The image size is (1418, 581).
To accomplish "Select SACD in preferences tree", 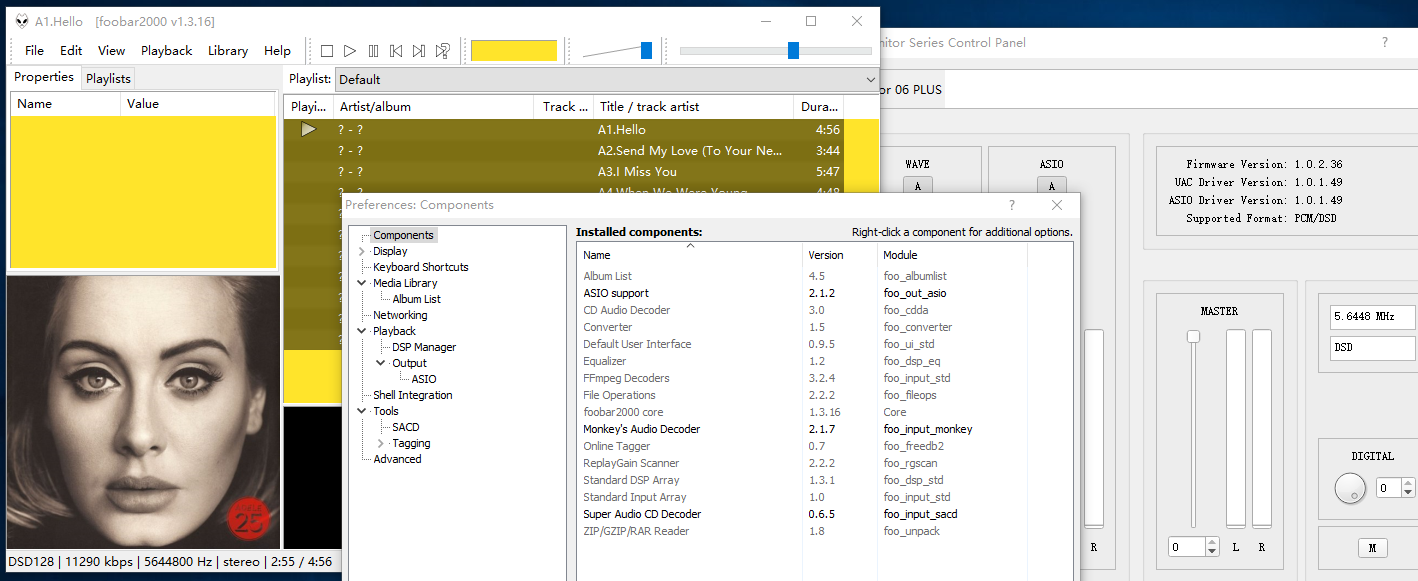I will 405,427.
